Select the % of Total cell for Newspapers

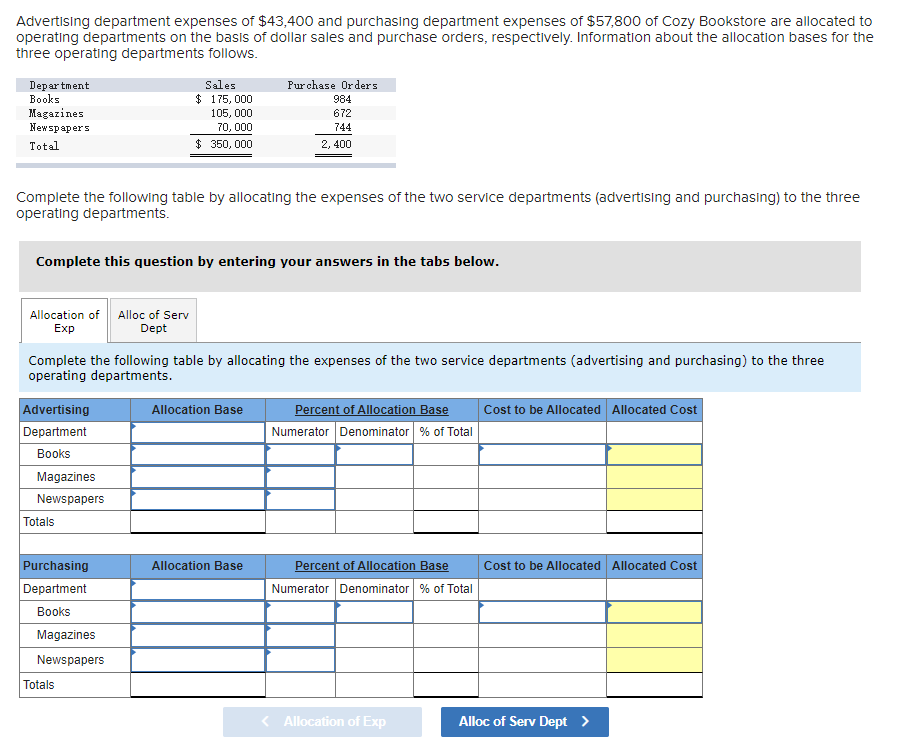[445, 499]
